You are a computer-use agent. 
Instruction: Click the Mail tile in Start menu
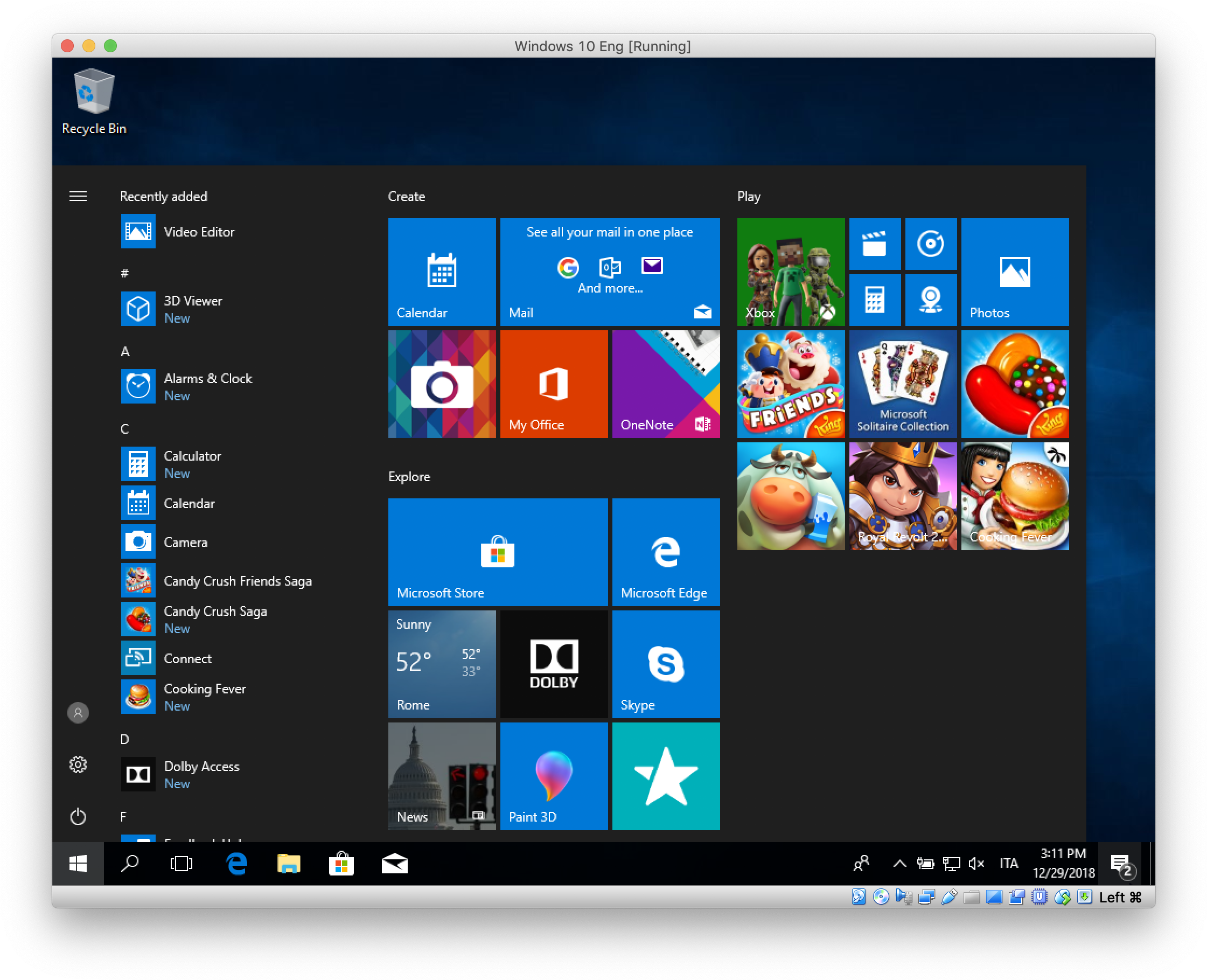pos(608,267)
